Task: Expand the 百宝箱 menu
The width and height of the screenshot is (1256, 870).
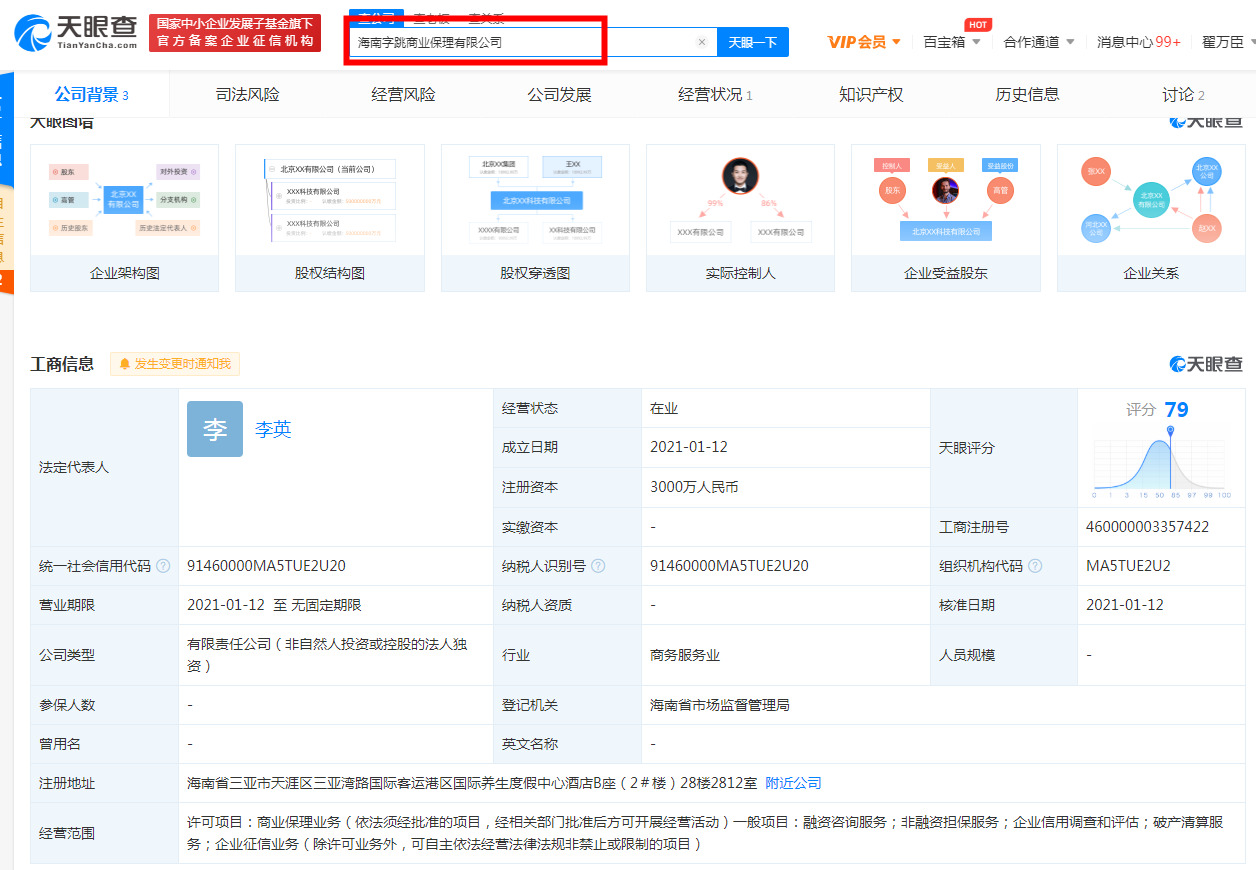Action: pos(952,42)
